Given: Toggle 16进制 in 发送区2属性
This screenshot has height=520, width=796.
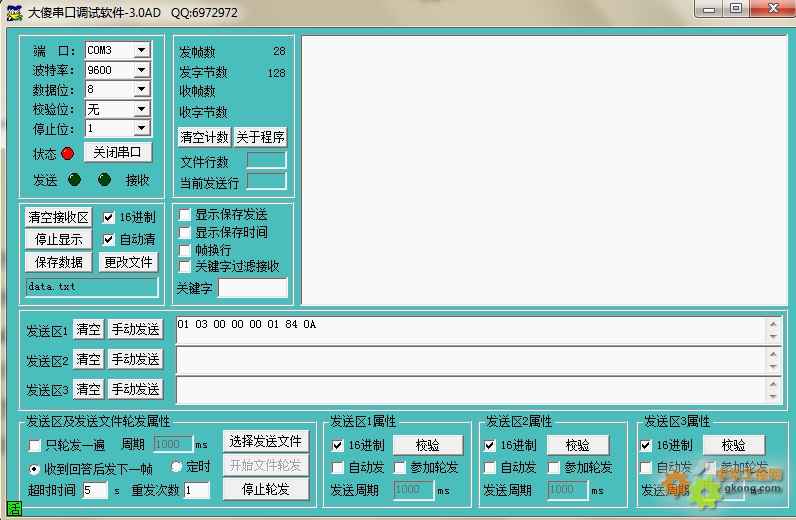Looking at the screenshot, I should [489, 445].
